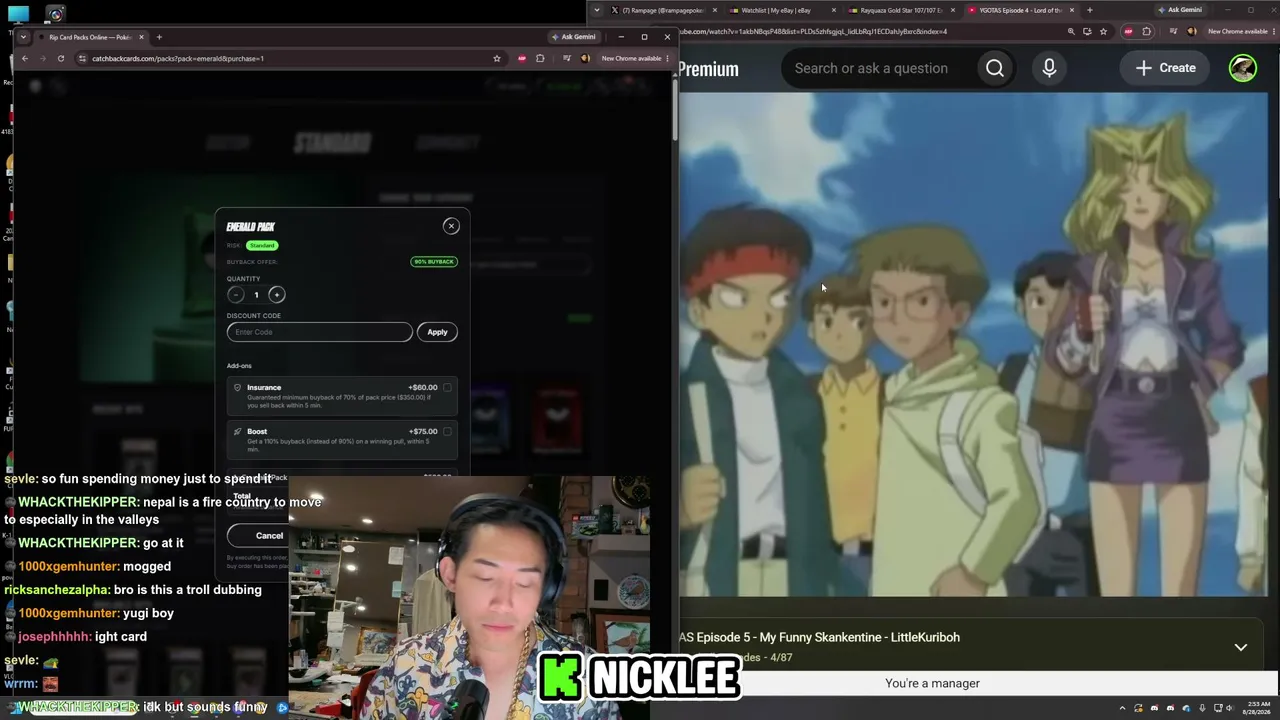Go back in the catchbackcards window
Image resolution: width=1280 pixels, height=720 pixels.
pos(25,58)
